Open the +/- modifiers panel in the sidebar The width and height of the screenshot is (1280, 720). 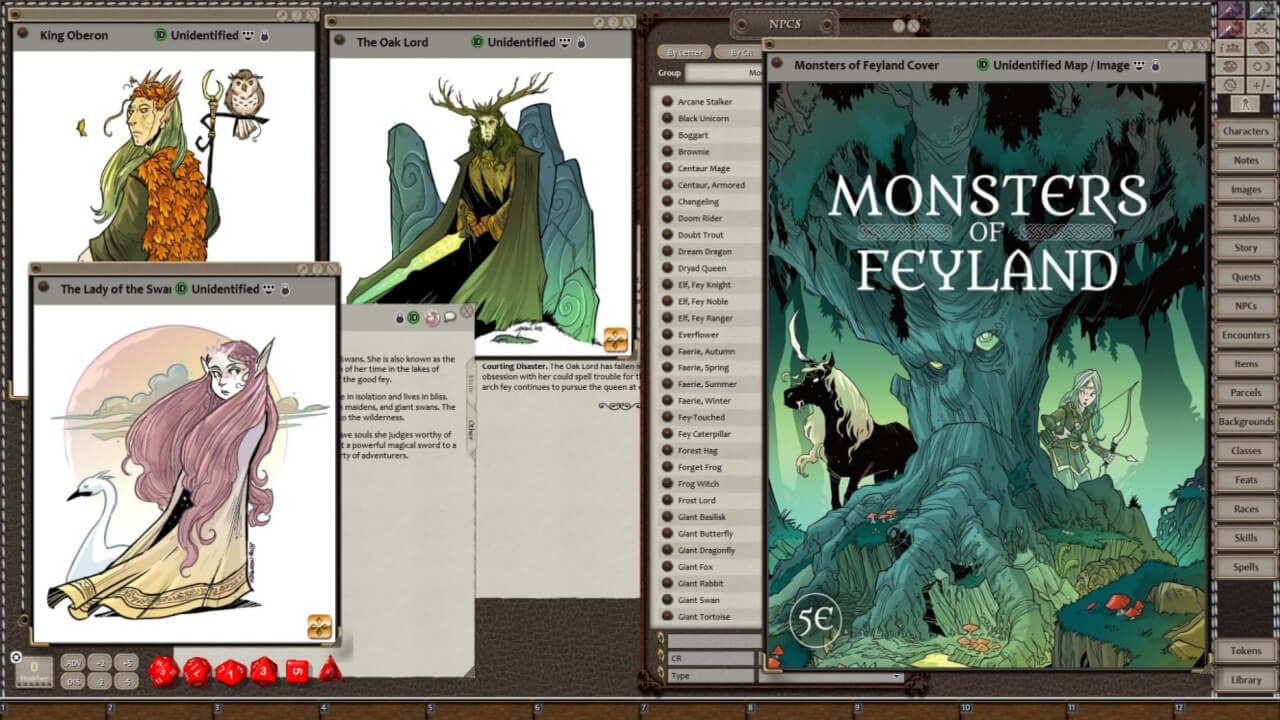point(1262,83)
